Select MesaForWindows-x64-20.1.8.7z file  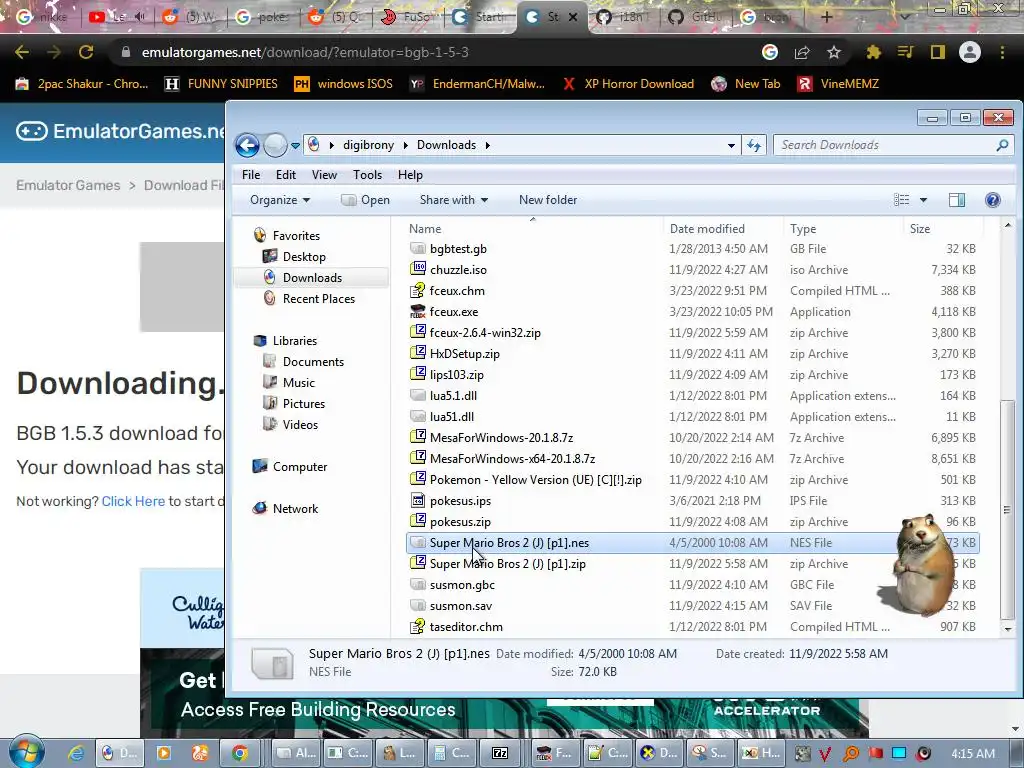(x=512, y=458)
